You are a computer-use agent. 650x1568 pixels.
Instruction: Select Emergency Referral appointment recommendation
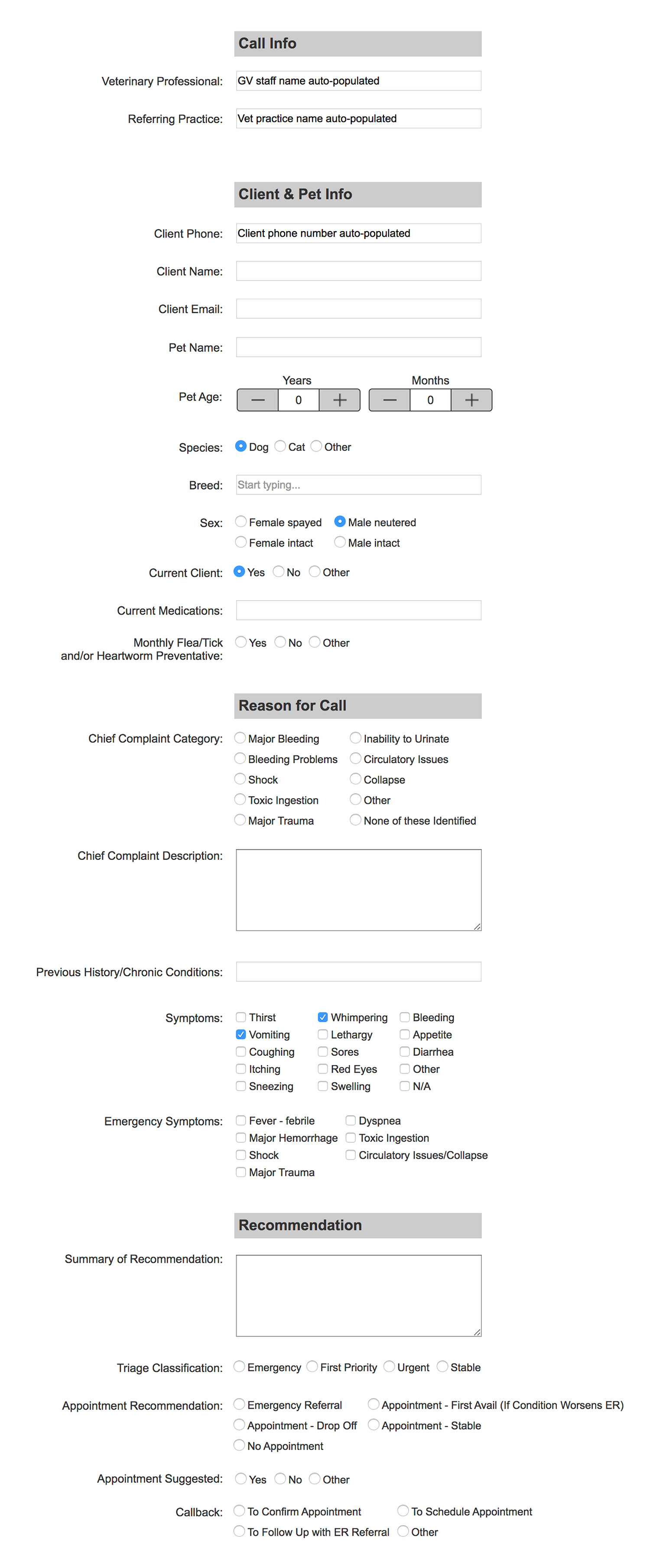click(240, 1404)
